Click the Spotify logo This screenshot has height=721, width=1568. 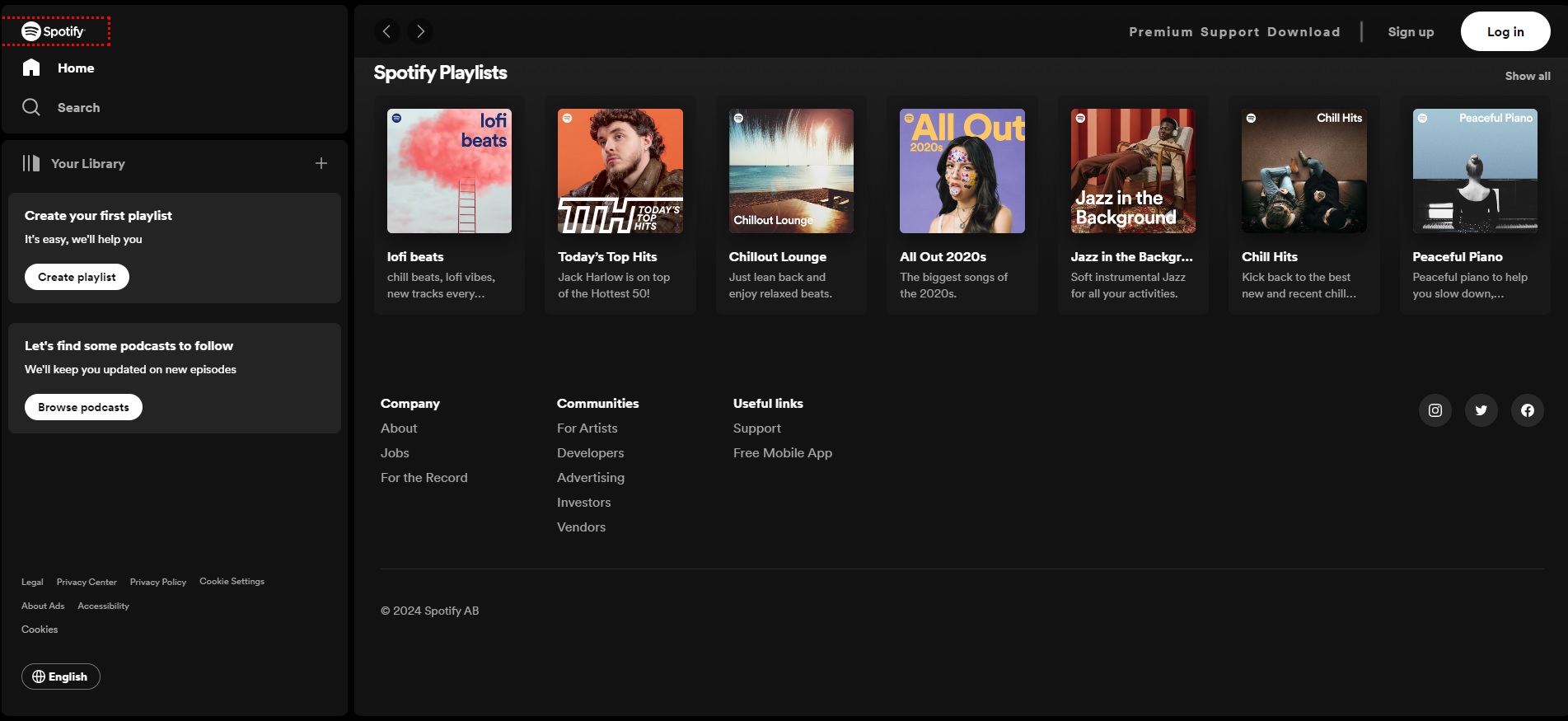click(x=54, y=31)
